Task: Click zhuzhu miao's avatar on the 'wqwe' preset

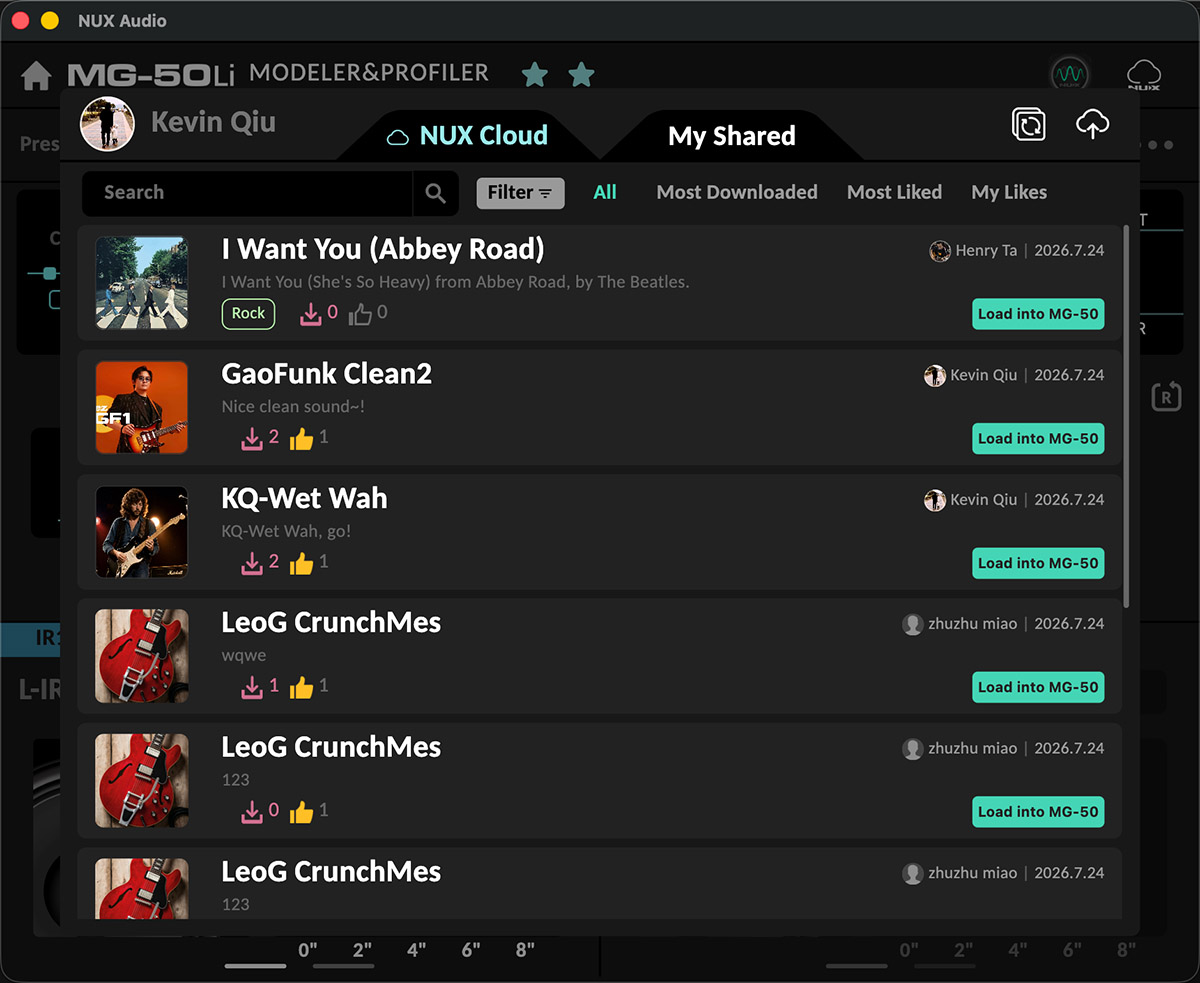Action: (x=913, y=624)
